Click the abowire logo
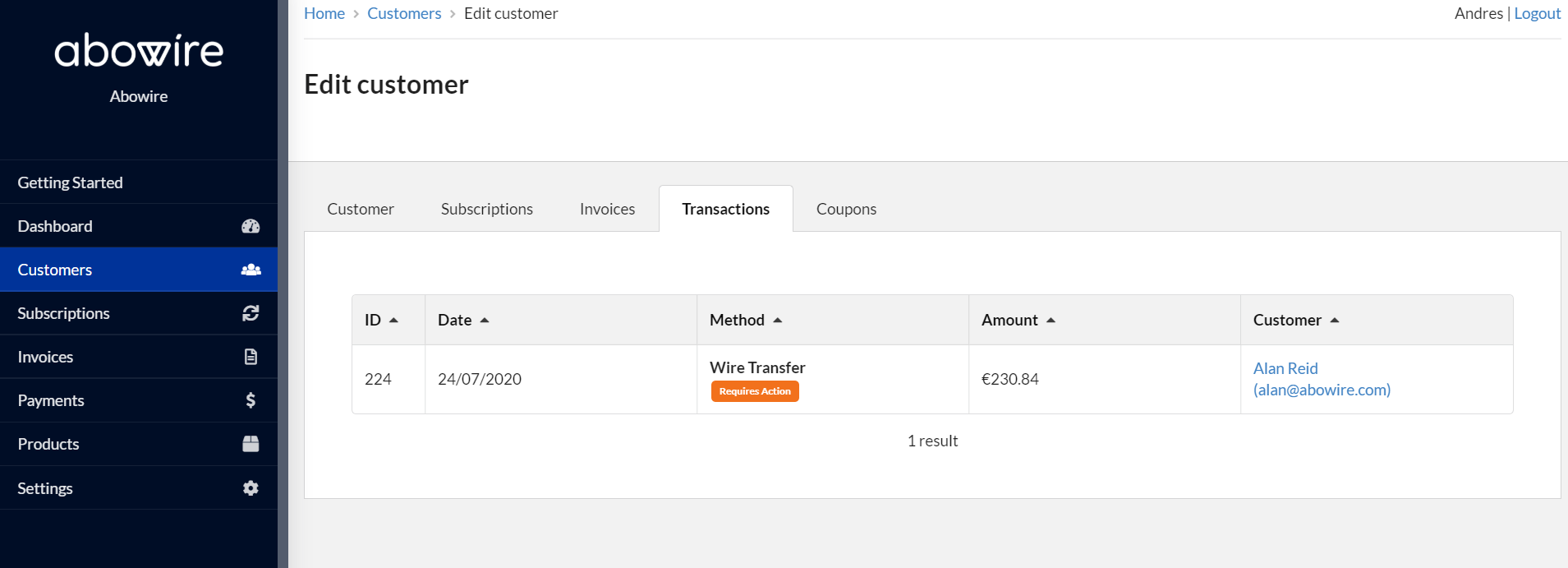This screenshot has width=1568, height=568. click(139, 51)
